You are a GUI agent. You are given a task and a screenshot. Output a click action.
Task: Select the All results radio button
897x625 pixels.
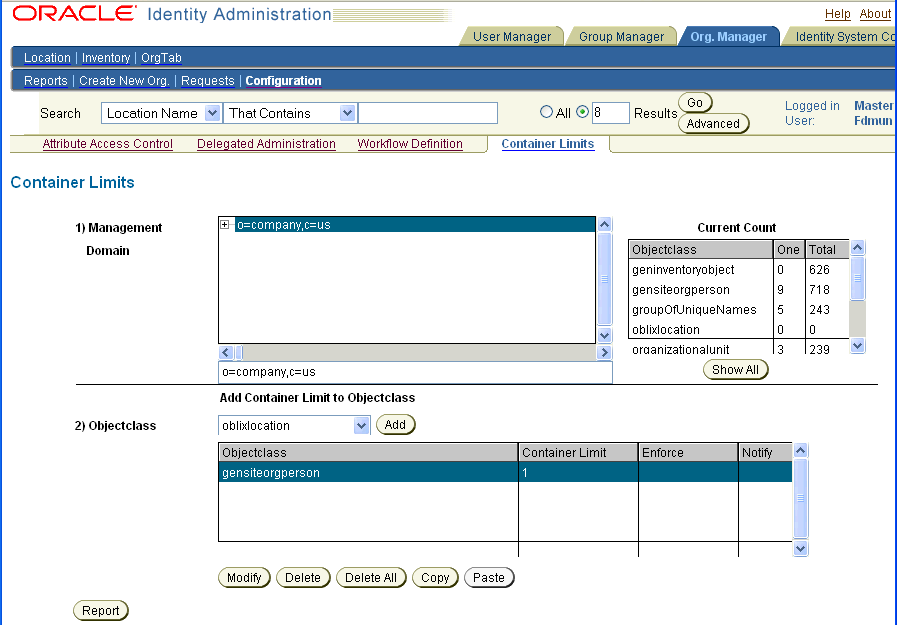pos(546,112)
